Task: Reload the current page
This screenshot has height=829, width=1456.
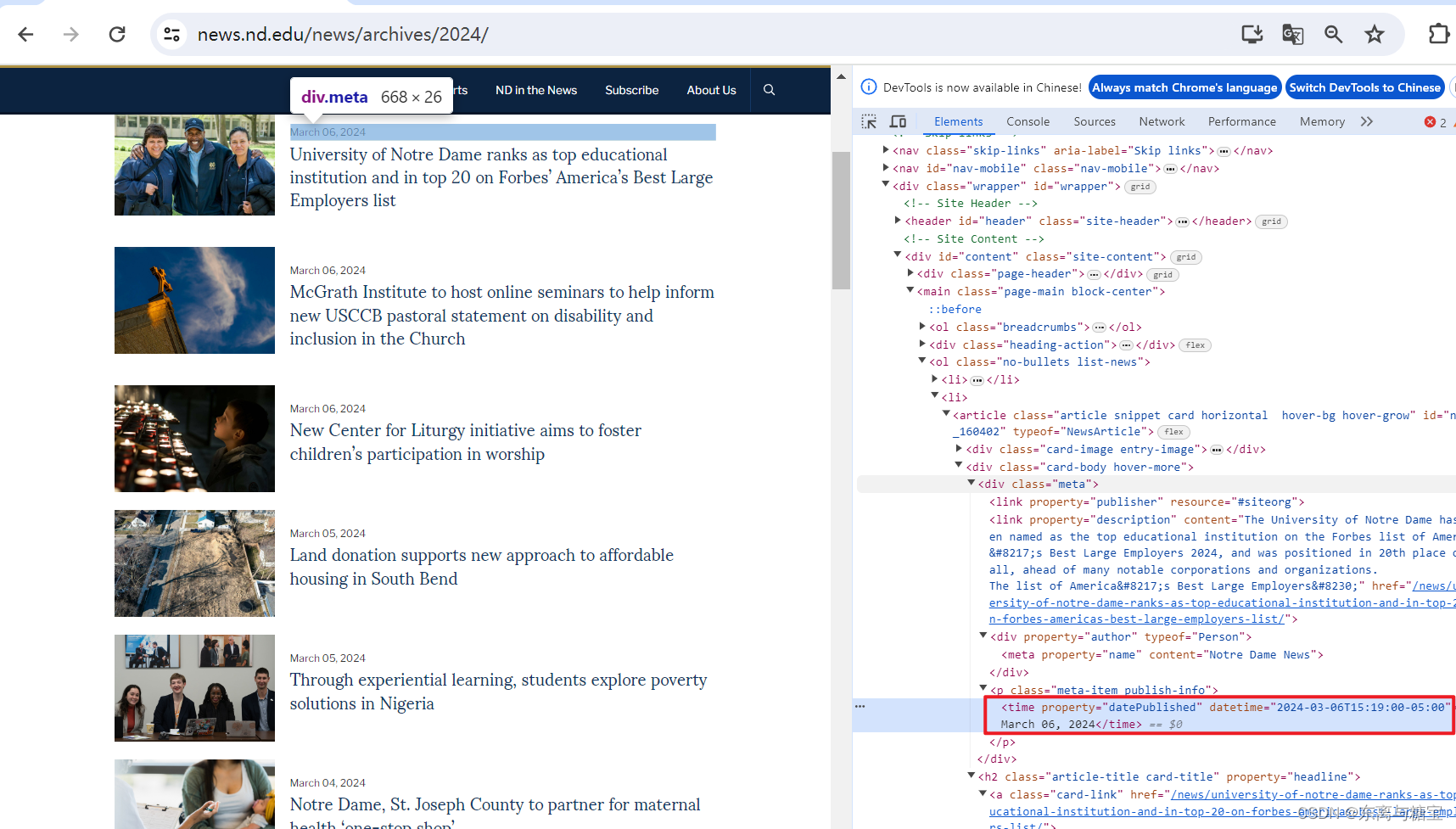Action: click(117, 34)
